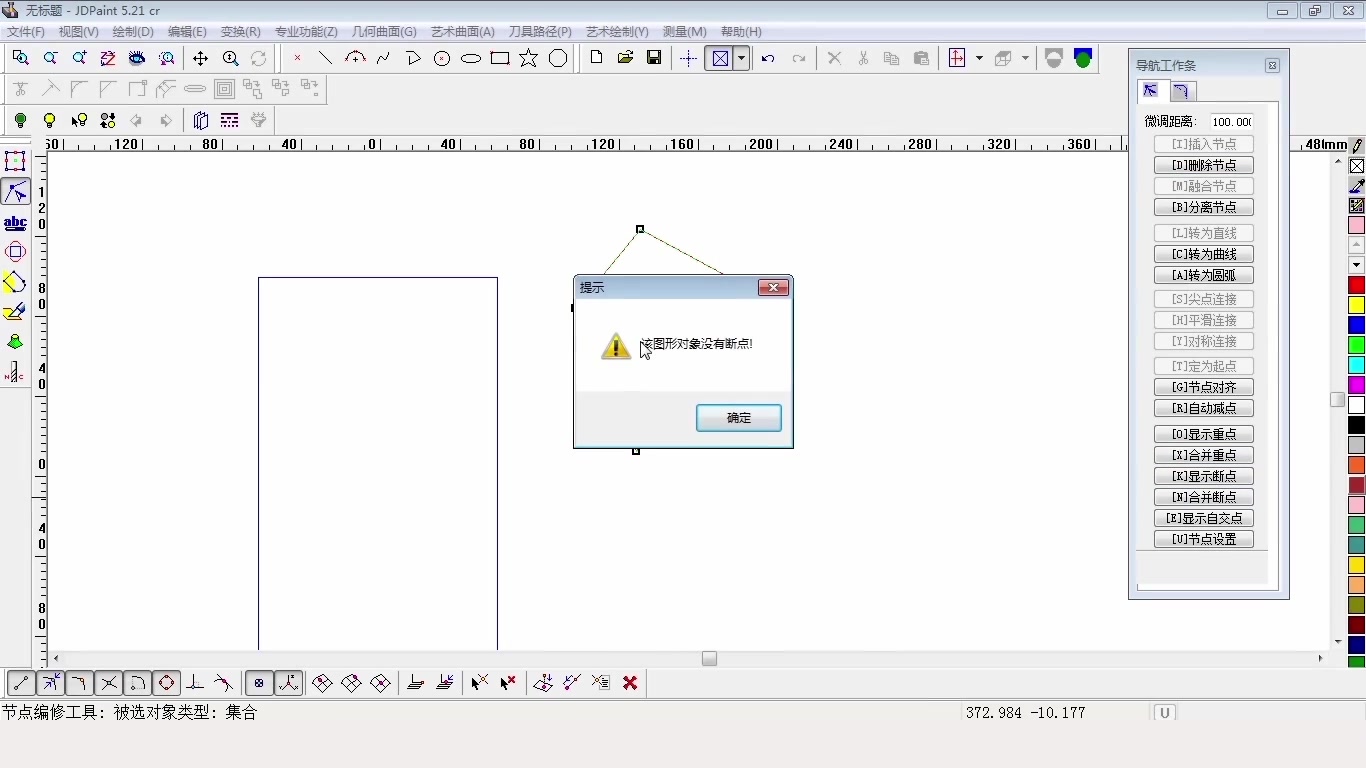Select the ellipse drawing tool
Image resolution: width=1366 pixels, height=768 pixels.
pos(471,58)
